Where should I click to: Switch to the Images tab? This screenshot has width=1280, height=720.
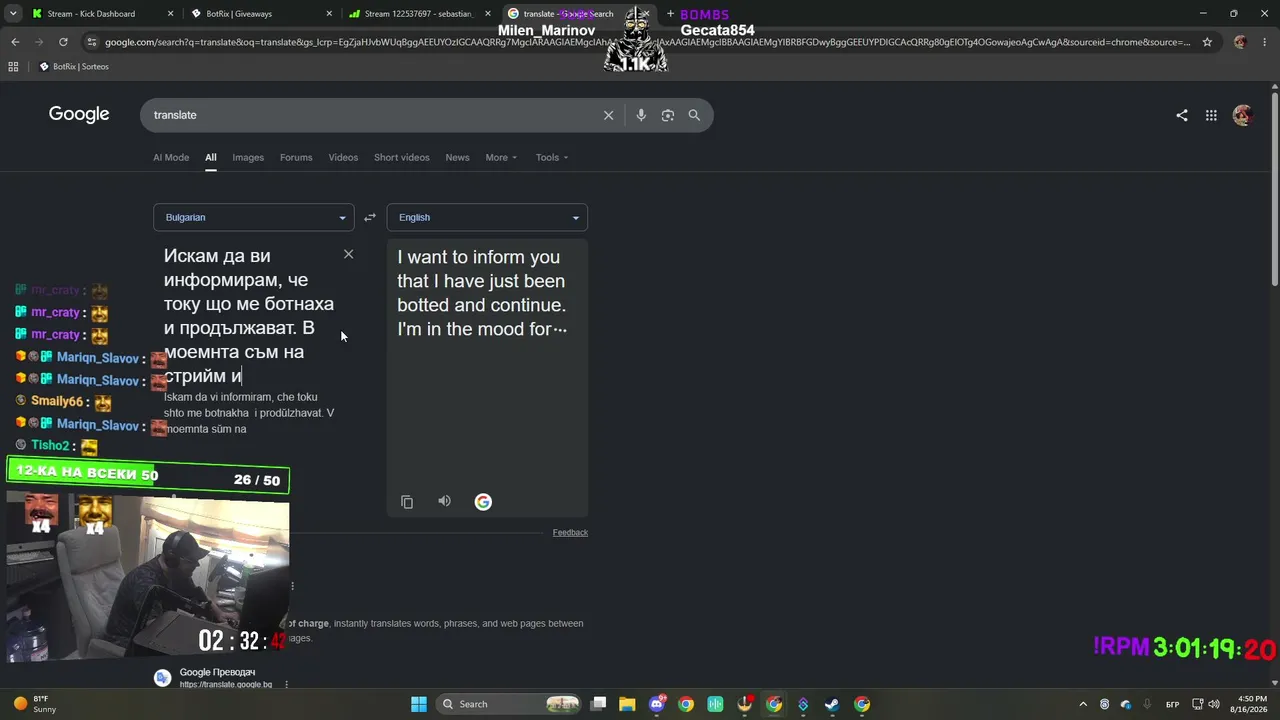[x=248, y=157]
